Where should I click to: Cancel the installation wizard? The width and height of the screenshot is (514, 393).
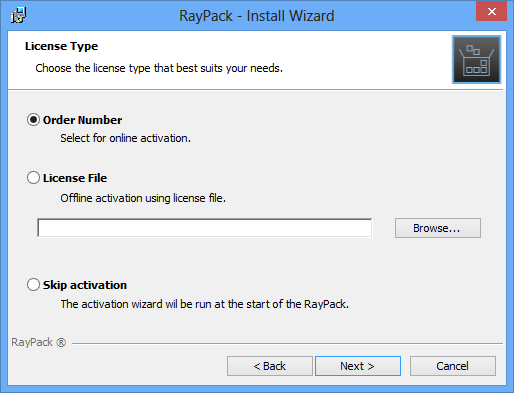453,366
